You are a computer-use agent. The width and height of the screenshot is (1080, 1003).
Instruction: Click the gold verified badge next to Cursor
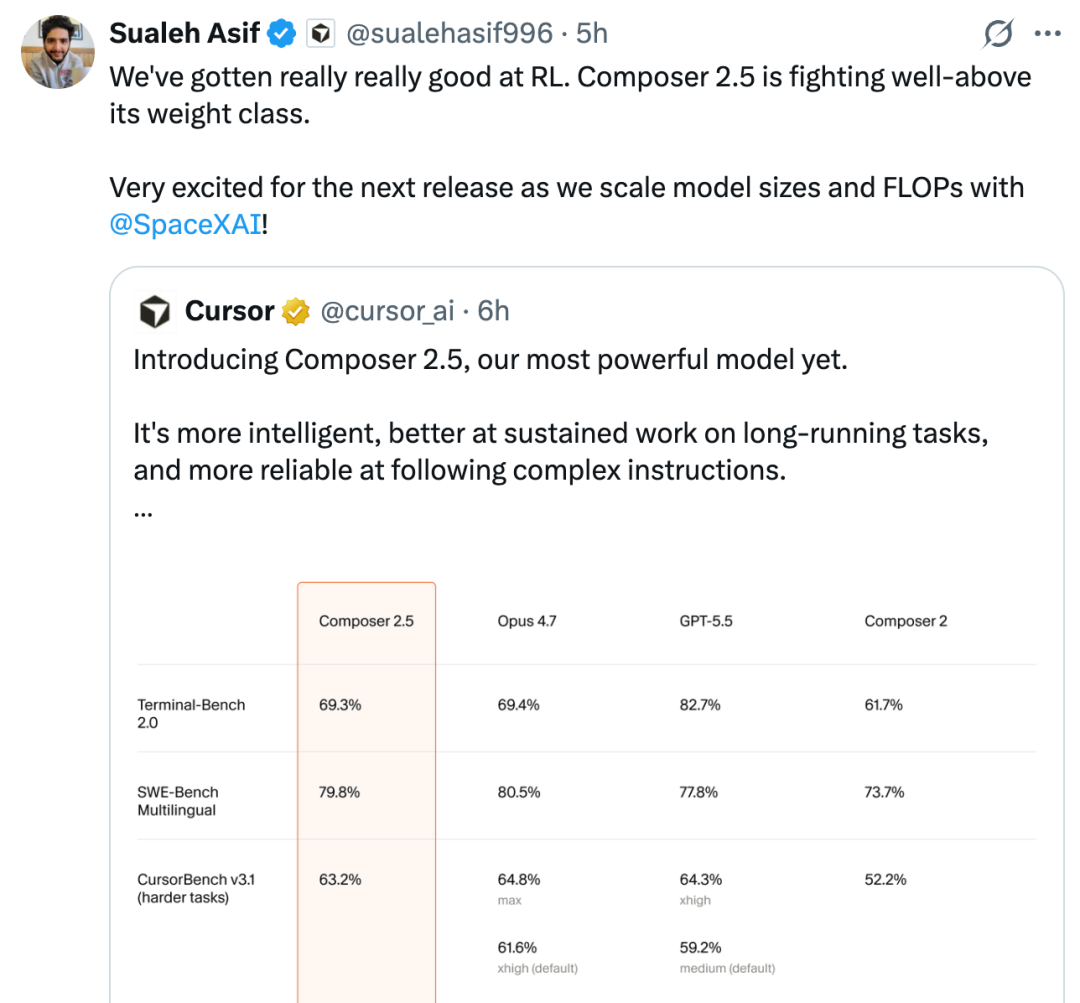point(296,311)
